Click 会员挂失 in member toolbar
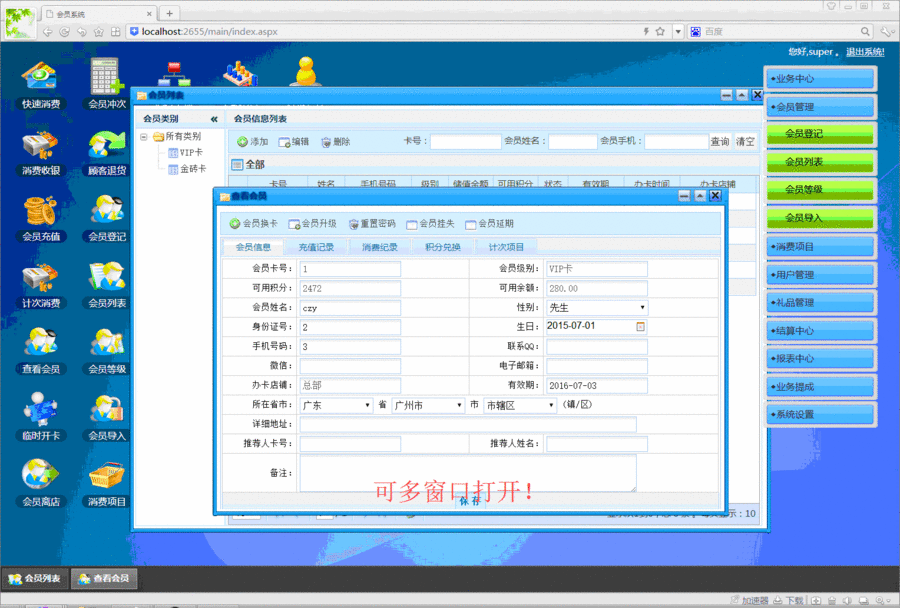This screenshot has height=608, width=900. coord(430,223)
